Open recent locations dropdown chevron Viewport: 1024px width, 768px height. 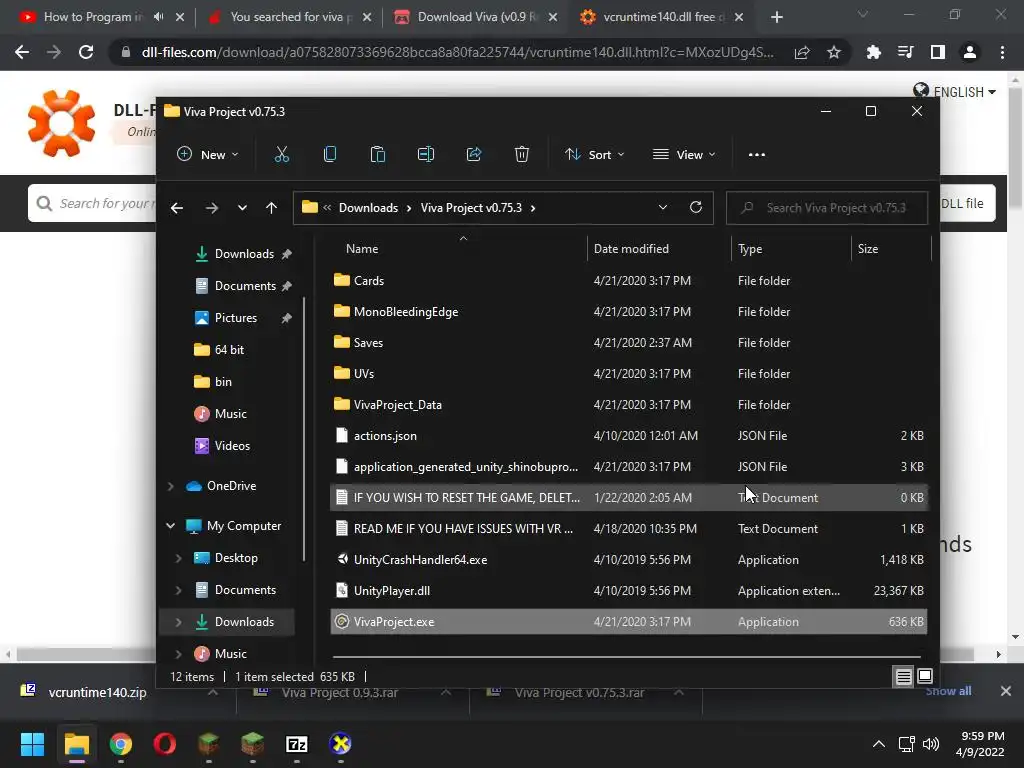(242, 208)
